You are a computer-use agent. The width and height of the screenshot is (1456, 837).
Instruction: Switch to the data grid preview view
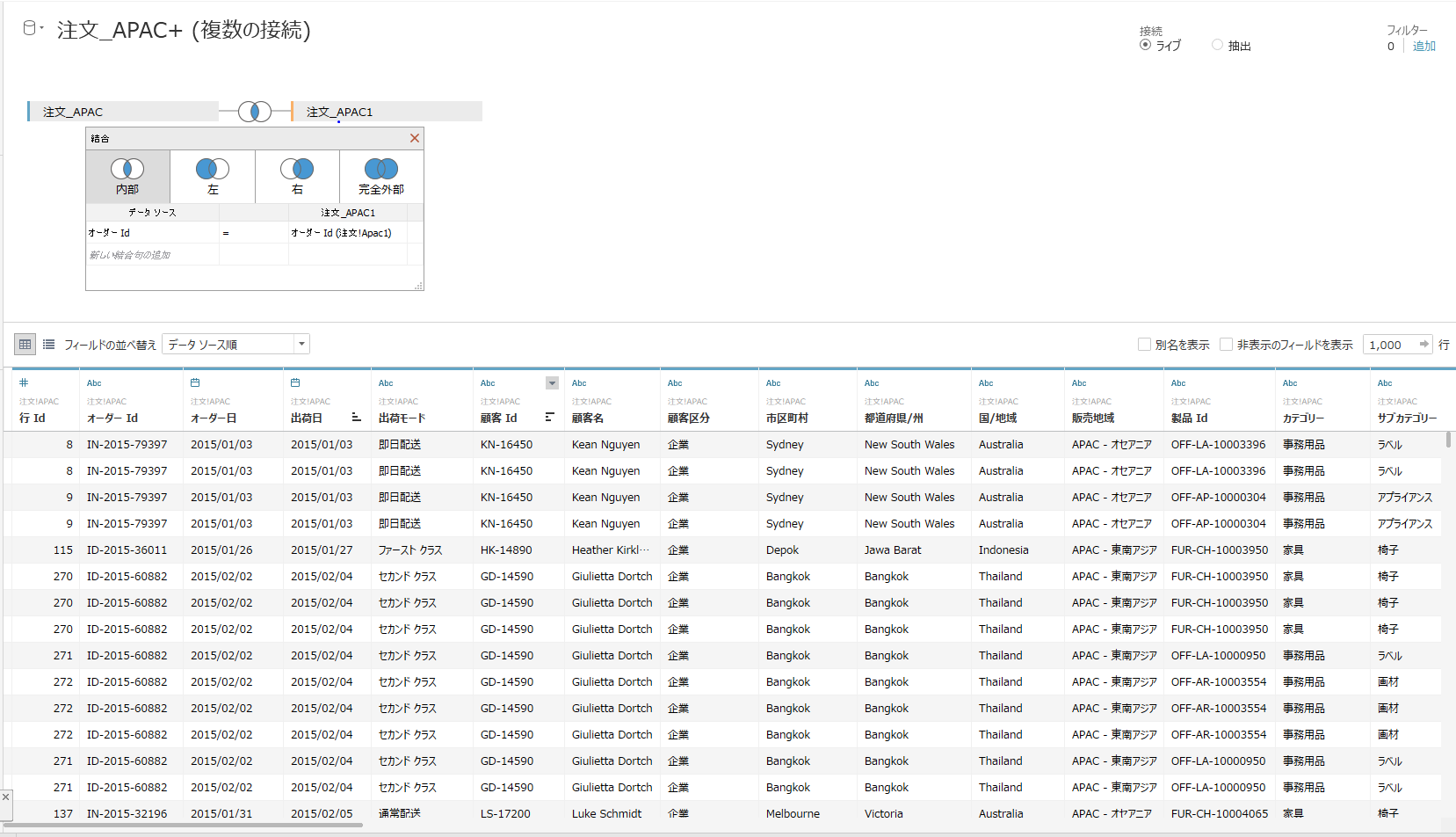(25, 345)
